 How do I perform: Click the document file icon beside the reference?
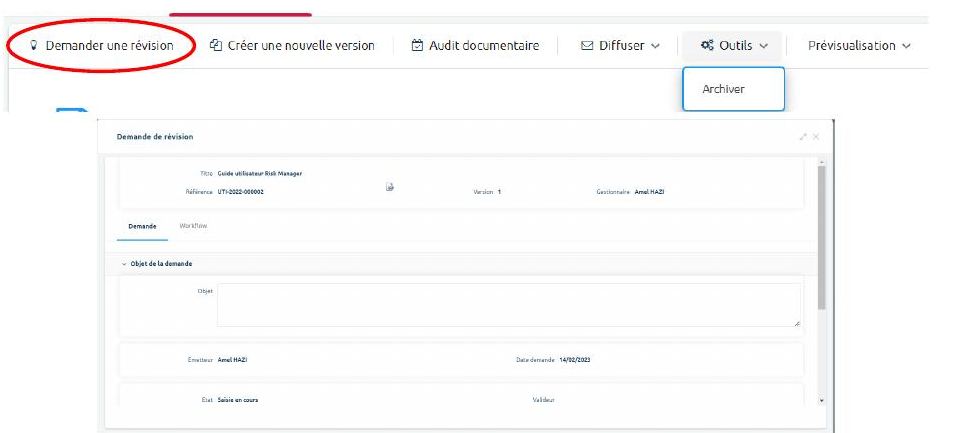(391, 187)
